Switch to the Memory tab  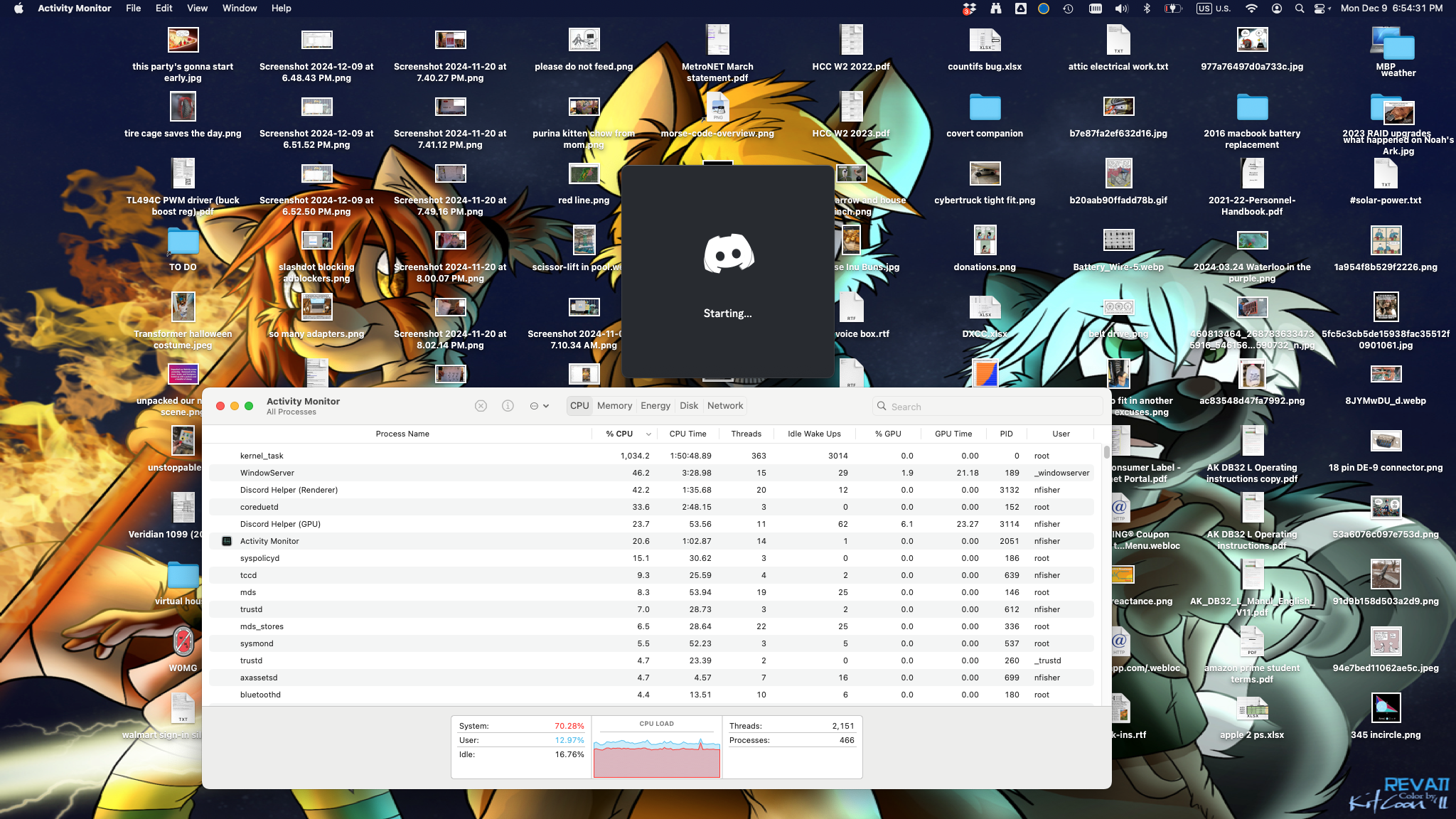click(x=614, y=406)
